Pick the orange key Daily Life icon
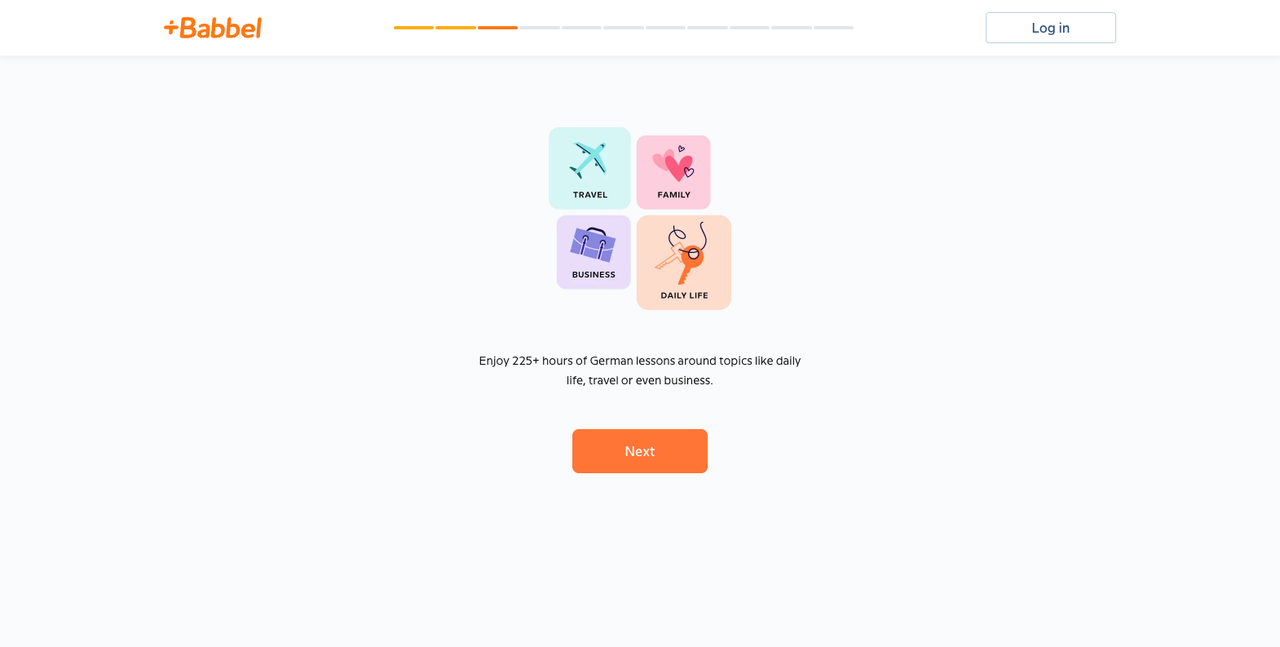Screen dimensions: 1280x647 pyautogui.click(x=682, y=253)
